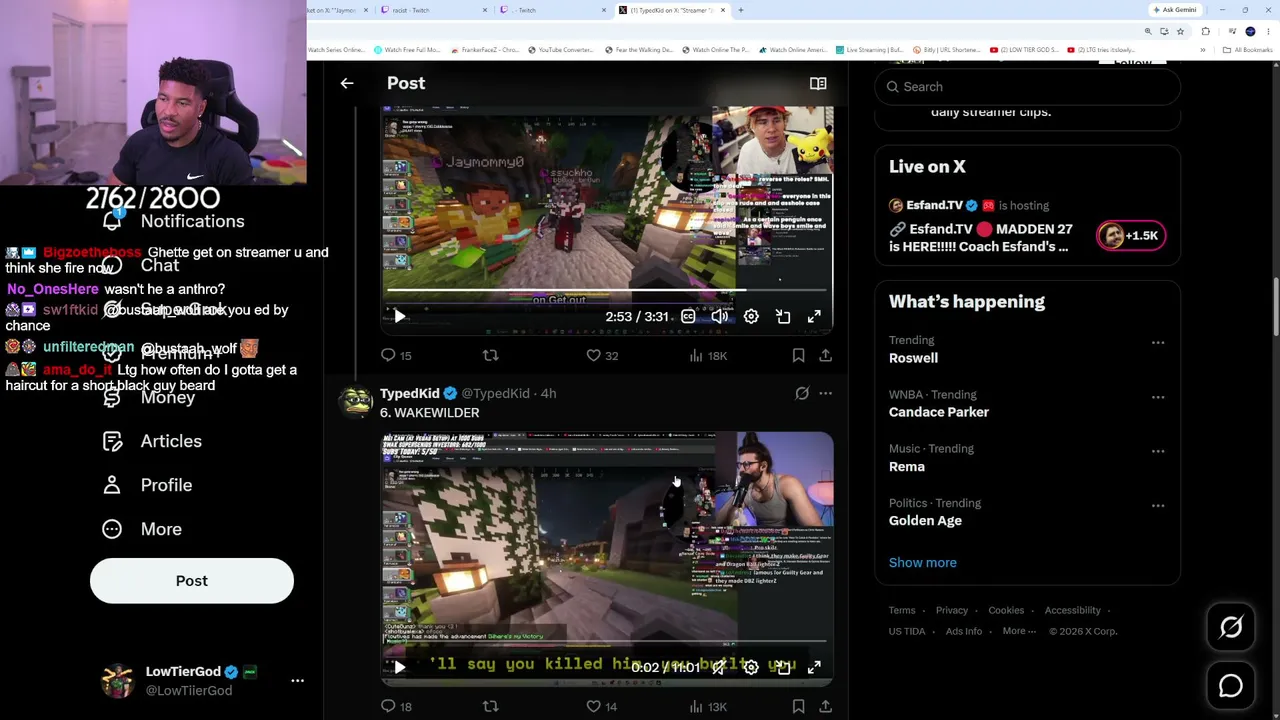
Task: Open more options on WAKEWILDER post
Action: click(x=825, y=393)
